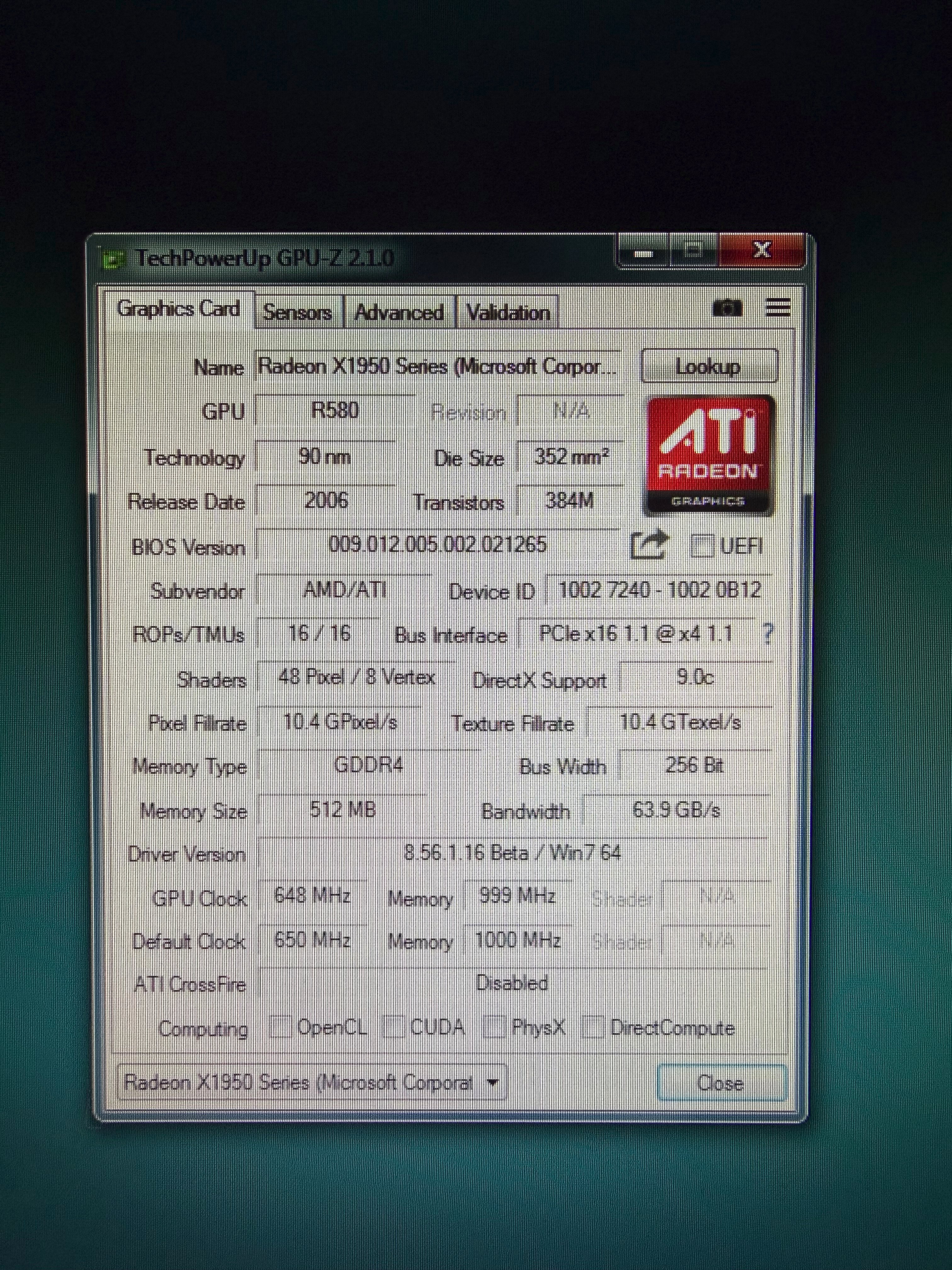Click the Driver Version value field
The width and height of the screenshot is (952, 1270).
(x=513, y=853)
